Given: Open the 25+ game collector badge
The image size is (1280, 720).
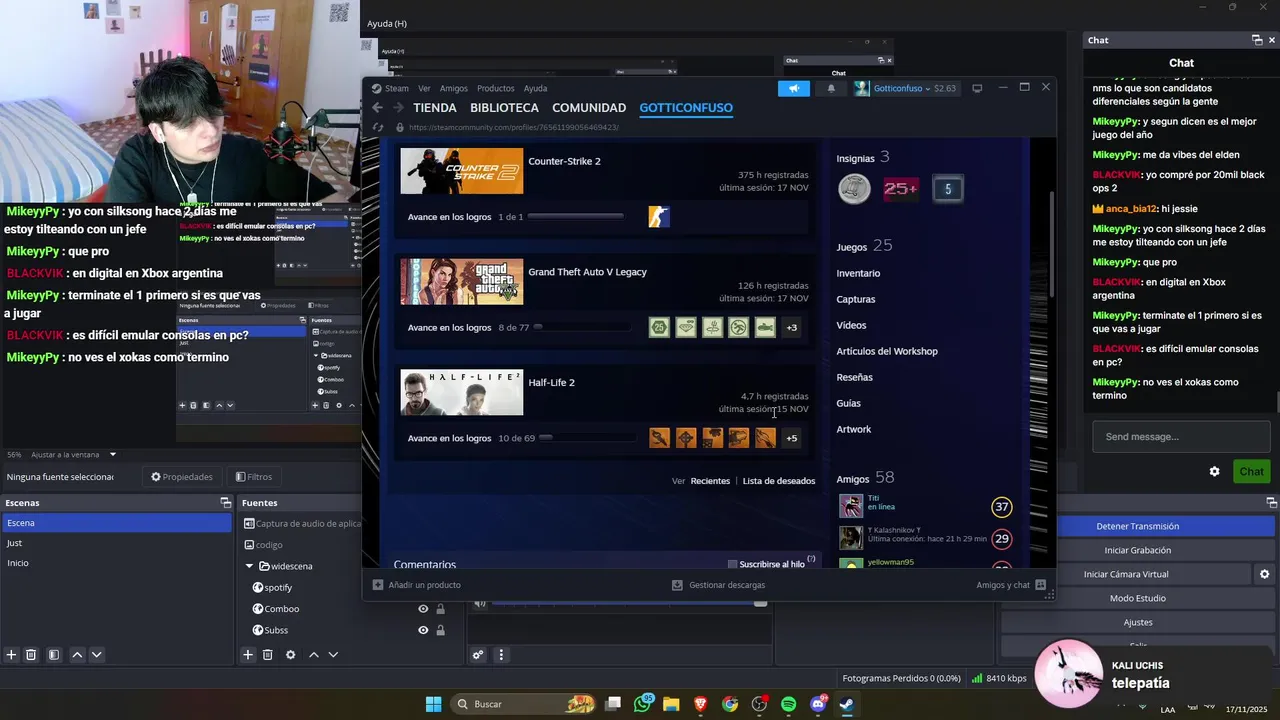Looking at the screenshot, I should 901,189.
